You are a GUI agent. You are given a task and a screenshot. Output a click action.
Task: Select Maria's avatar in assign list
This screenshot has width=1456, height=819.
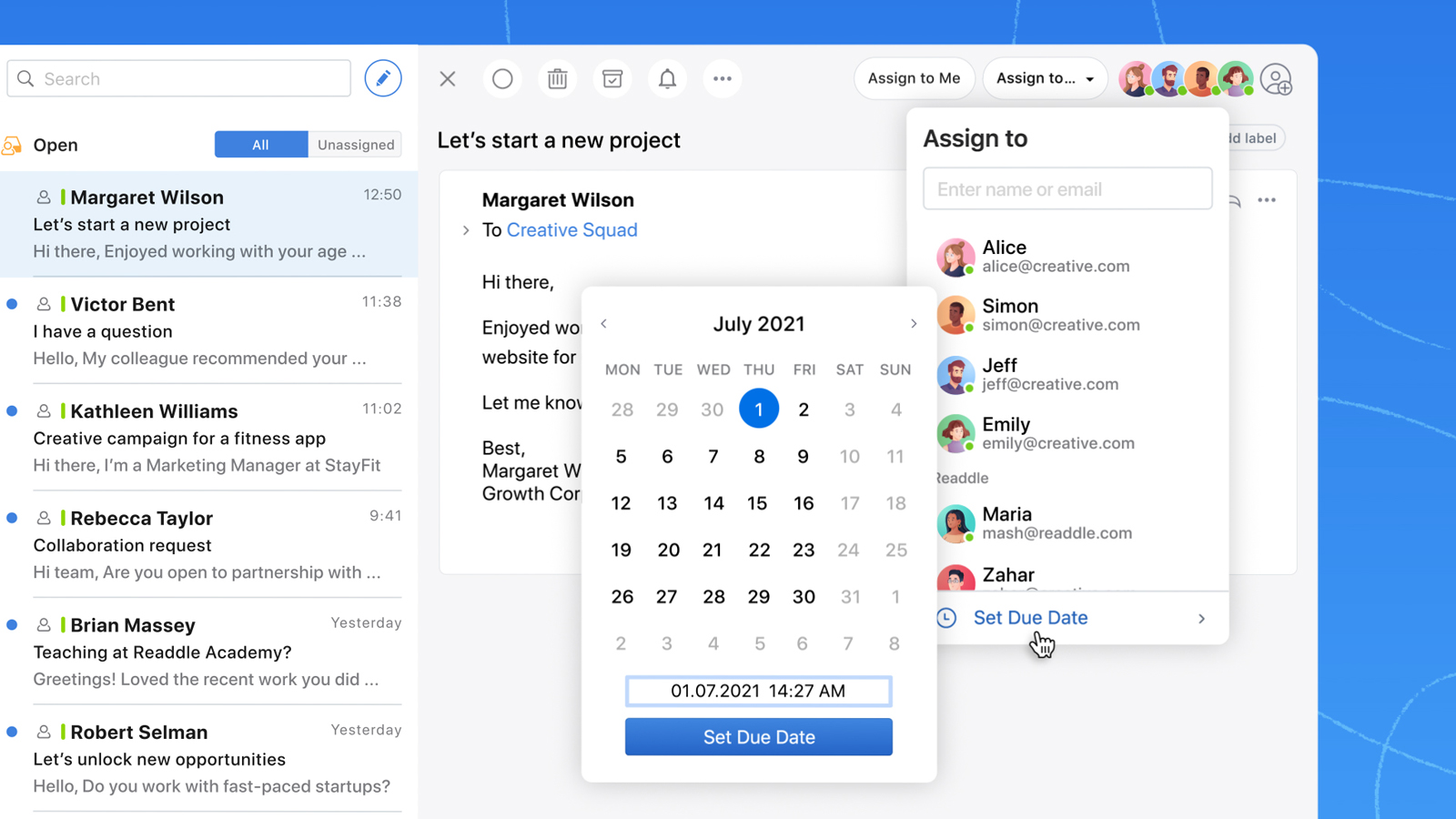955,523
